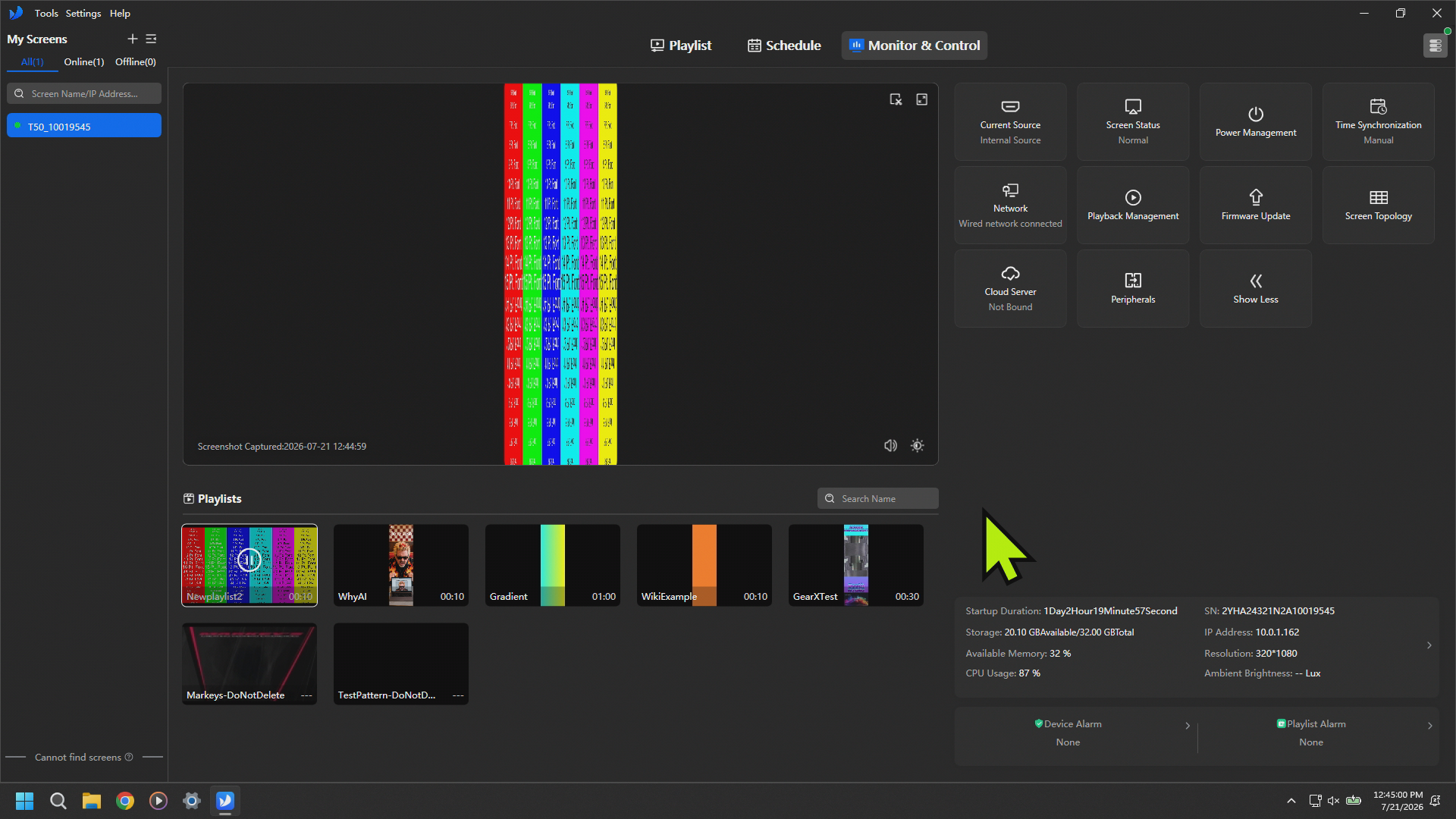Screen dimensions: 1456x819
Task: Pause the playing Newplaylist2 playlist
Action: pyautogui.click(x=249, y=560)
